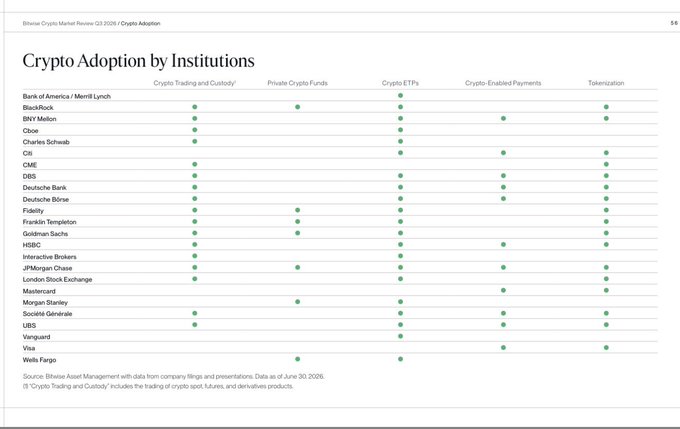
Task: Select the 'Interactive Brokers' row label
Action: 49,257
